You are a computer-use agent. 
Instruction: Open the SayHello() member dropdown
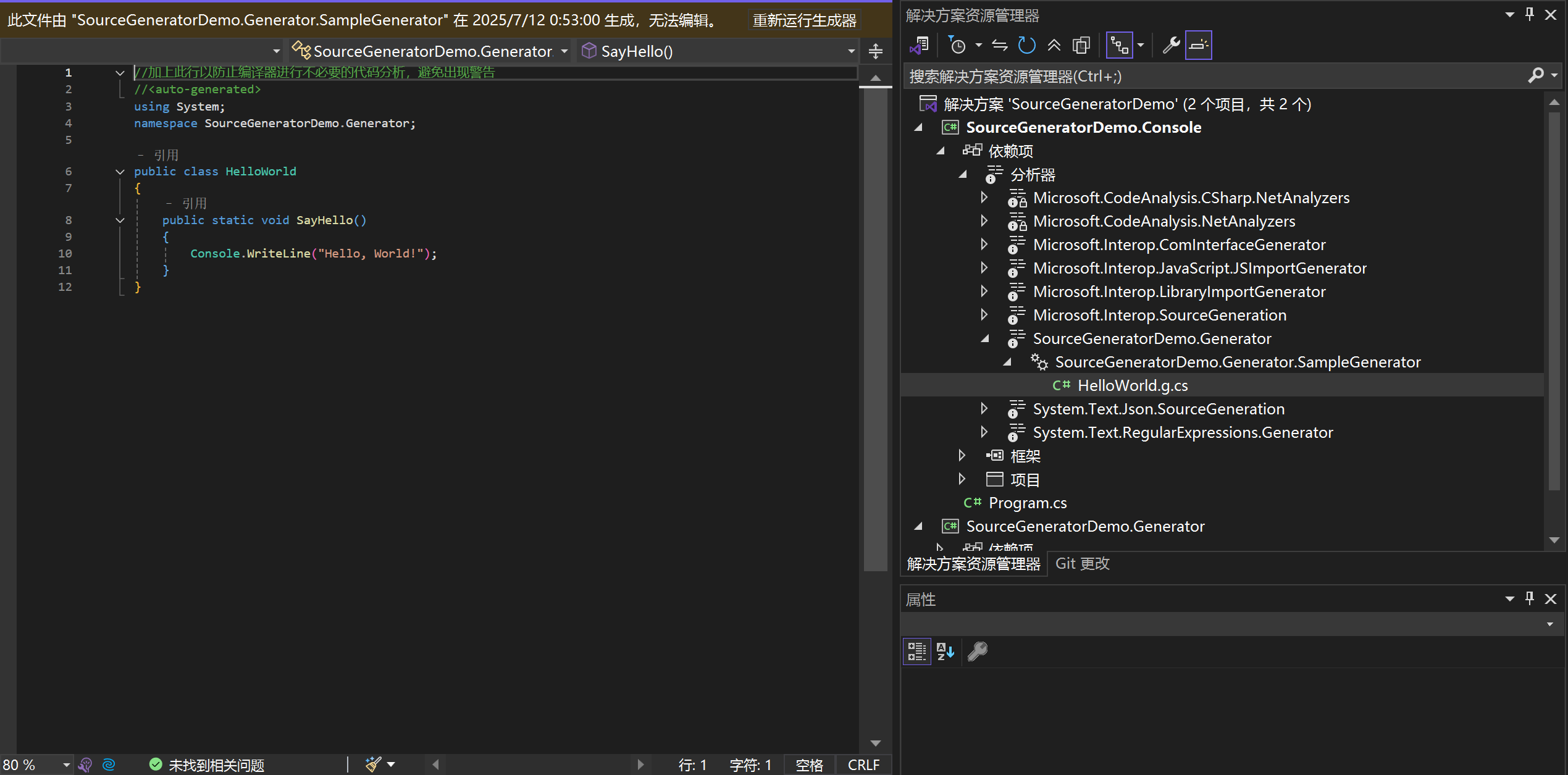(851, 51)
